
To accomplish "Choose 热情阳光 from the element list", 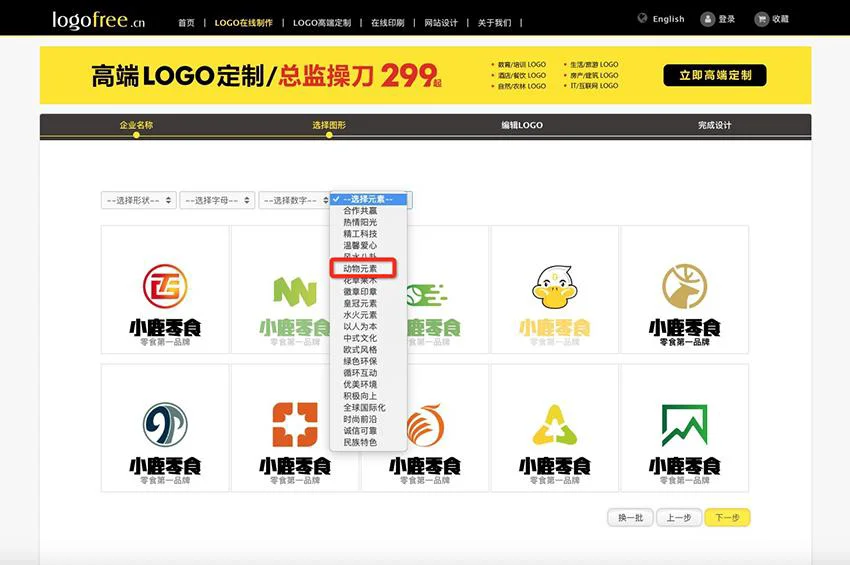I will click(369, 222).
